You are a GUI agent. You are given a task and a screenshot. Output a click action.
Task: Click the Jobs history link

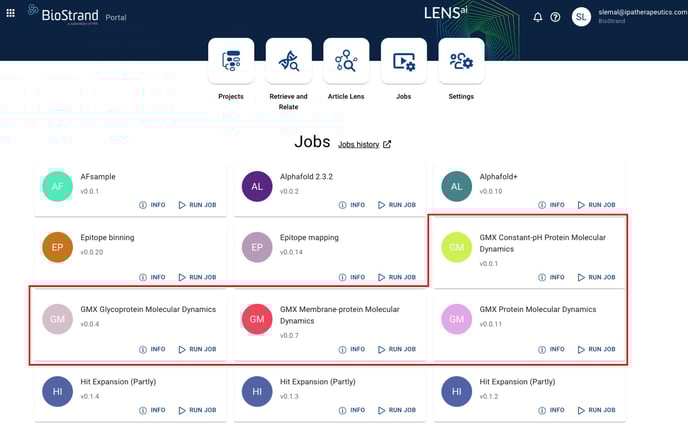click(358, 144)
